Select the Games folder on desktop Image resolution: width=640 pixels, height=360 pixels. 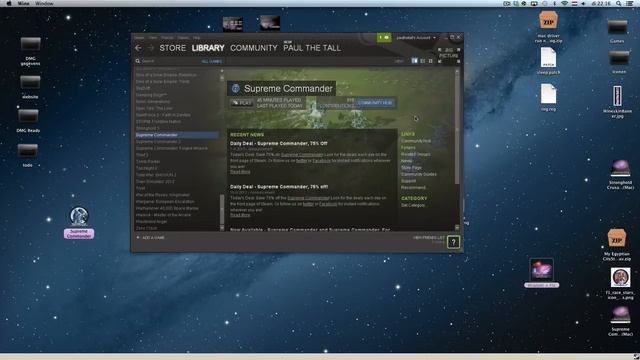pos(617,27)
